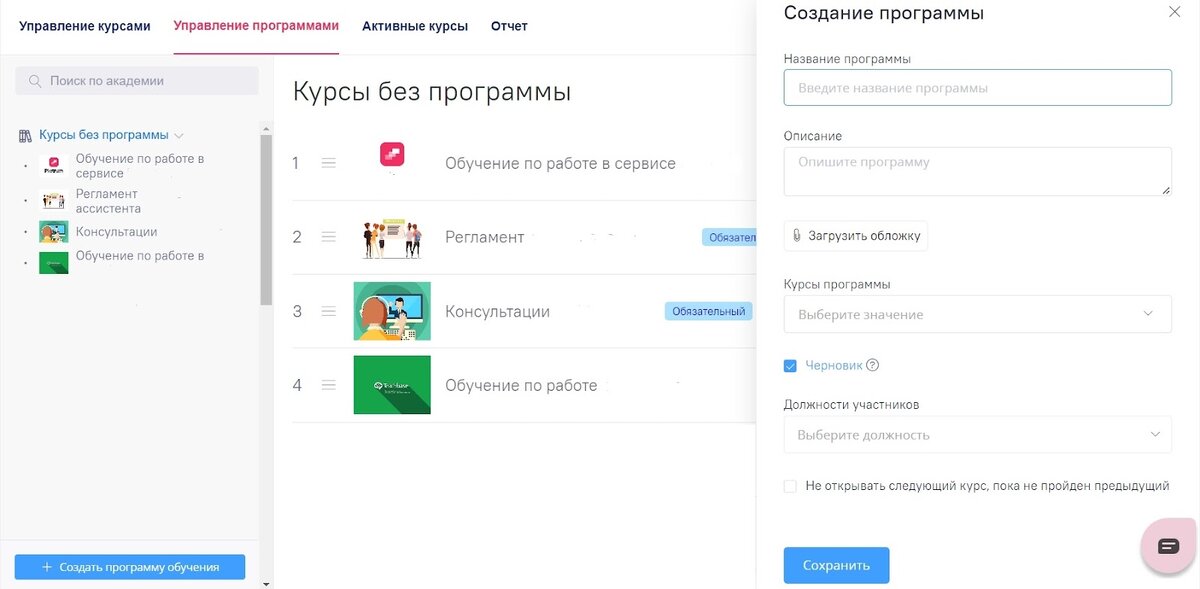Click the Черновик label text
Viewport: 1200px width, 589px height.
point(834,366)
